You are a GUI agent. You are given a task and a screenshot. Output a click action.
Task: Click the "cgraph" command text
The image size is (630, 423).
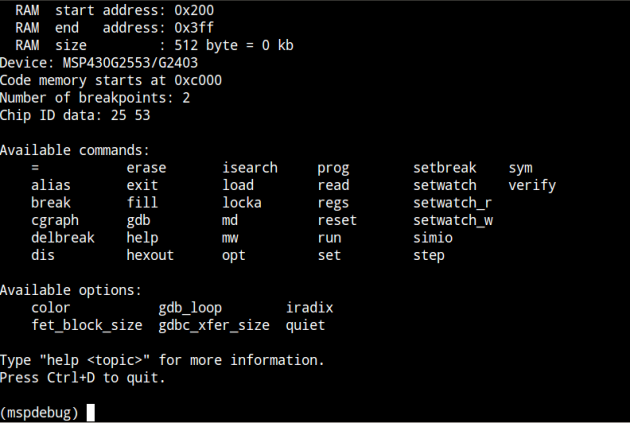coord(55,220)
